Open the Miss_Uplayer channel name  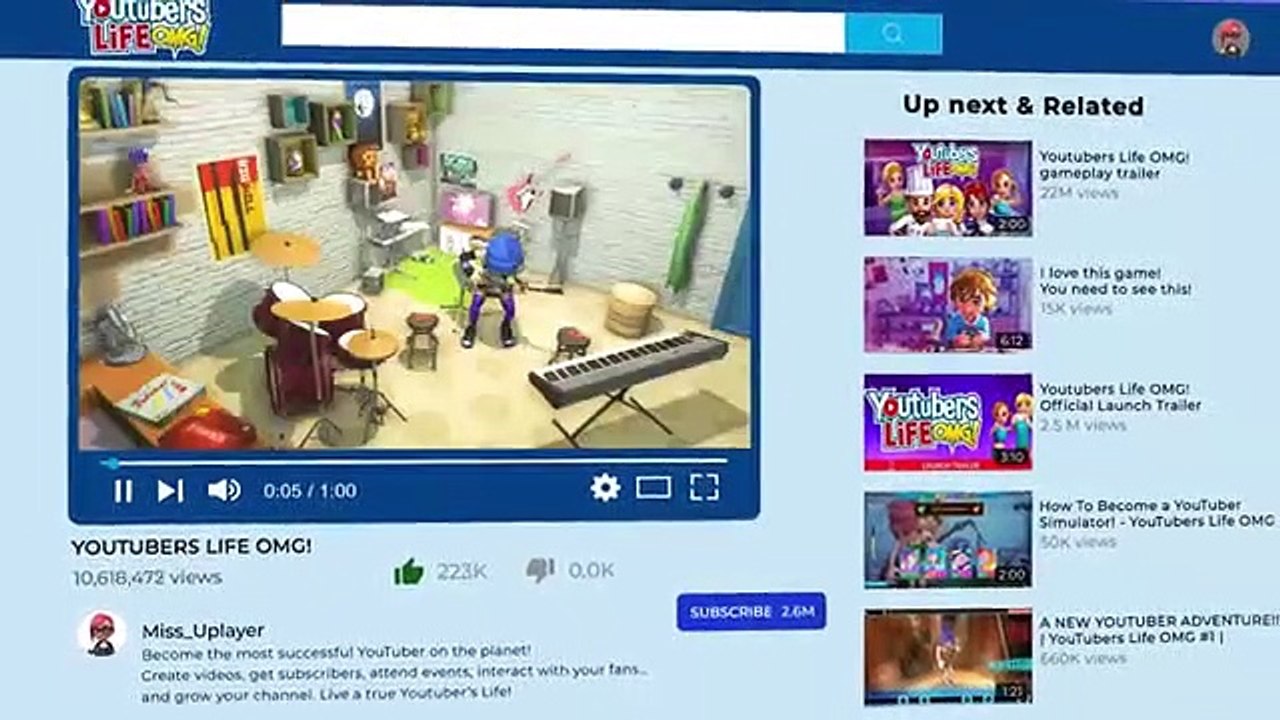203,631
